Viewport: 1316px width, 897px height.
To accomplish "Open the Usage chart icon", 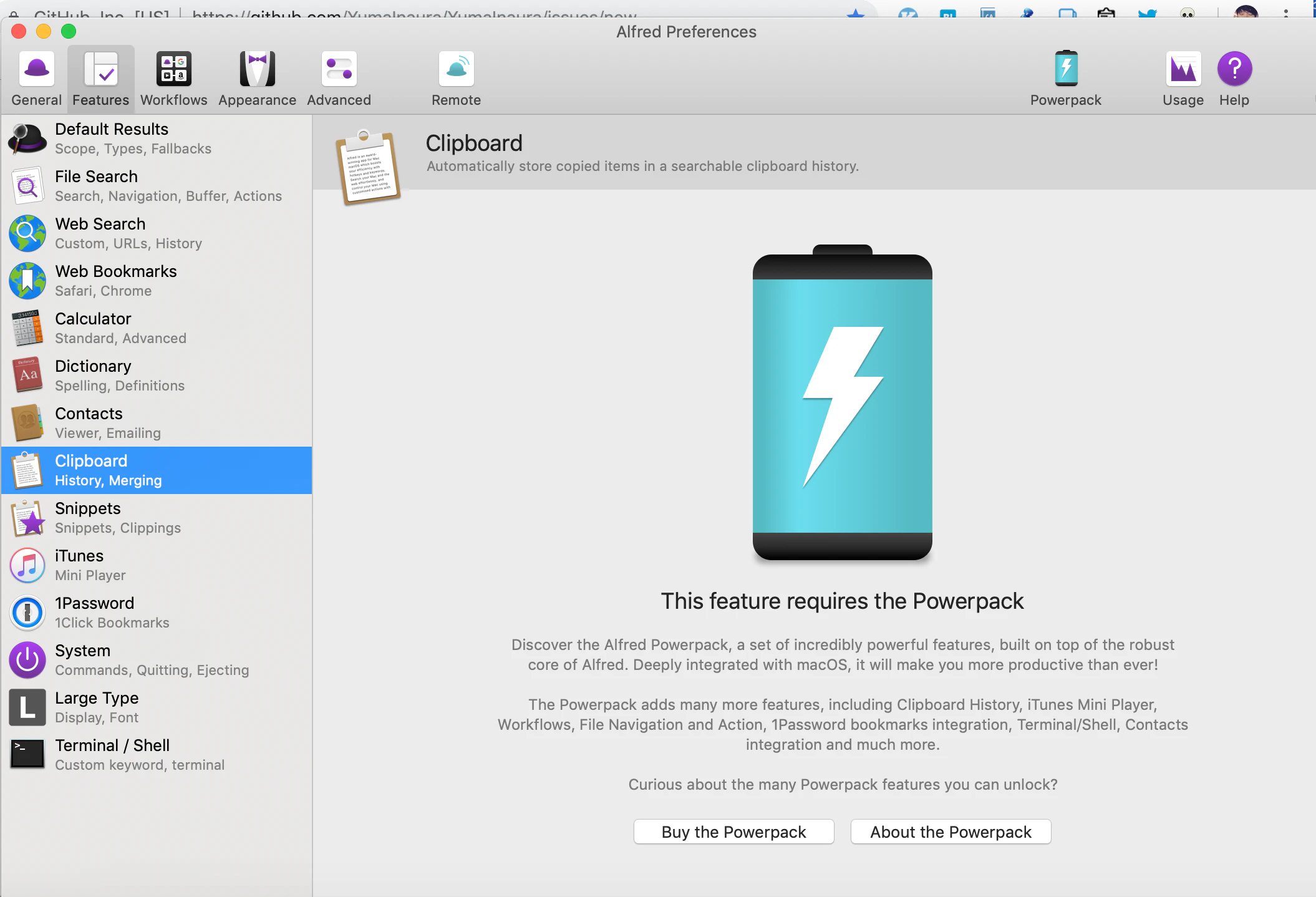I will coord(1183,69).
